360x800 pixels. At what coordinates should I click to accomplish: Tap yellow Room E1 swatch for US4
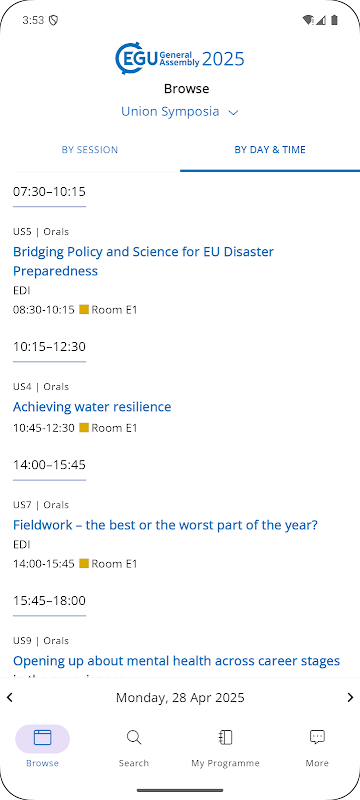click(84, 427)
